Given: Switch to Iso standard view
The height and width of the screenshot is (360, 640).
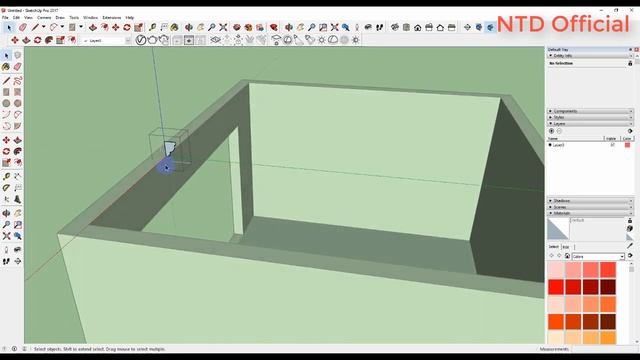Looking at the screenshot, I should pos(395,28).
